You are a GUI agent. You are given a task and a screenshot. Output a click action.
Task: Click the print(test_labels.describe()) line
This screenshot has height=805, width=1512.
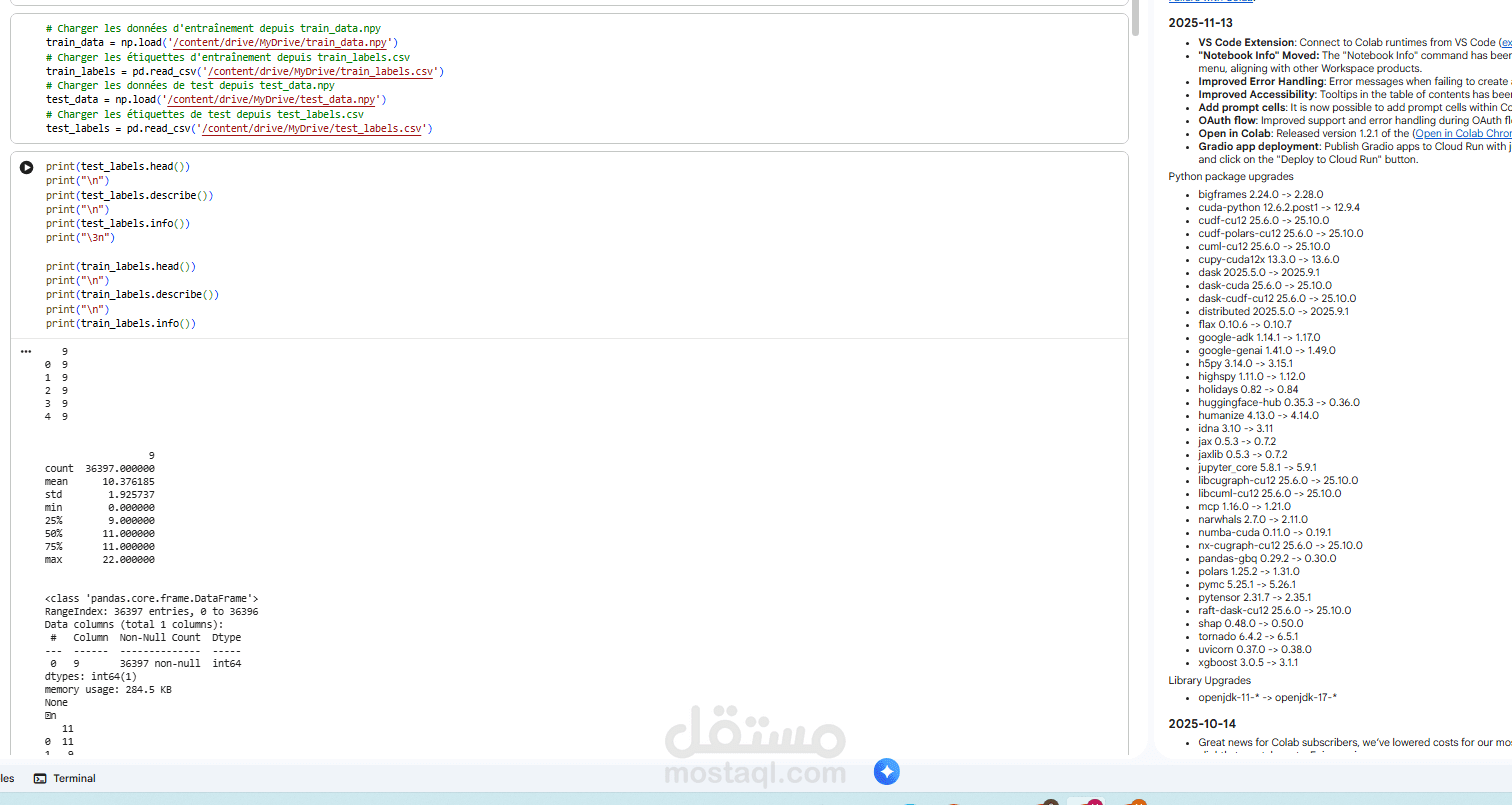[x=129, y=195]
